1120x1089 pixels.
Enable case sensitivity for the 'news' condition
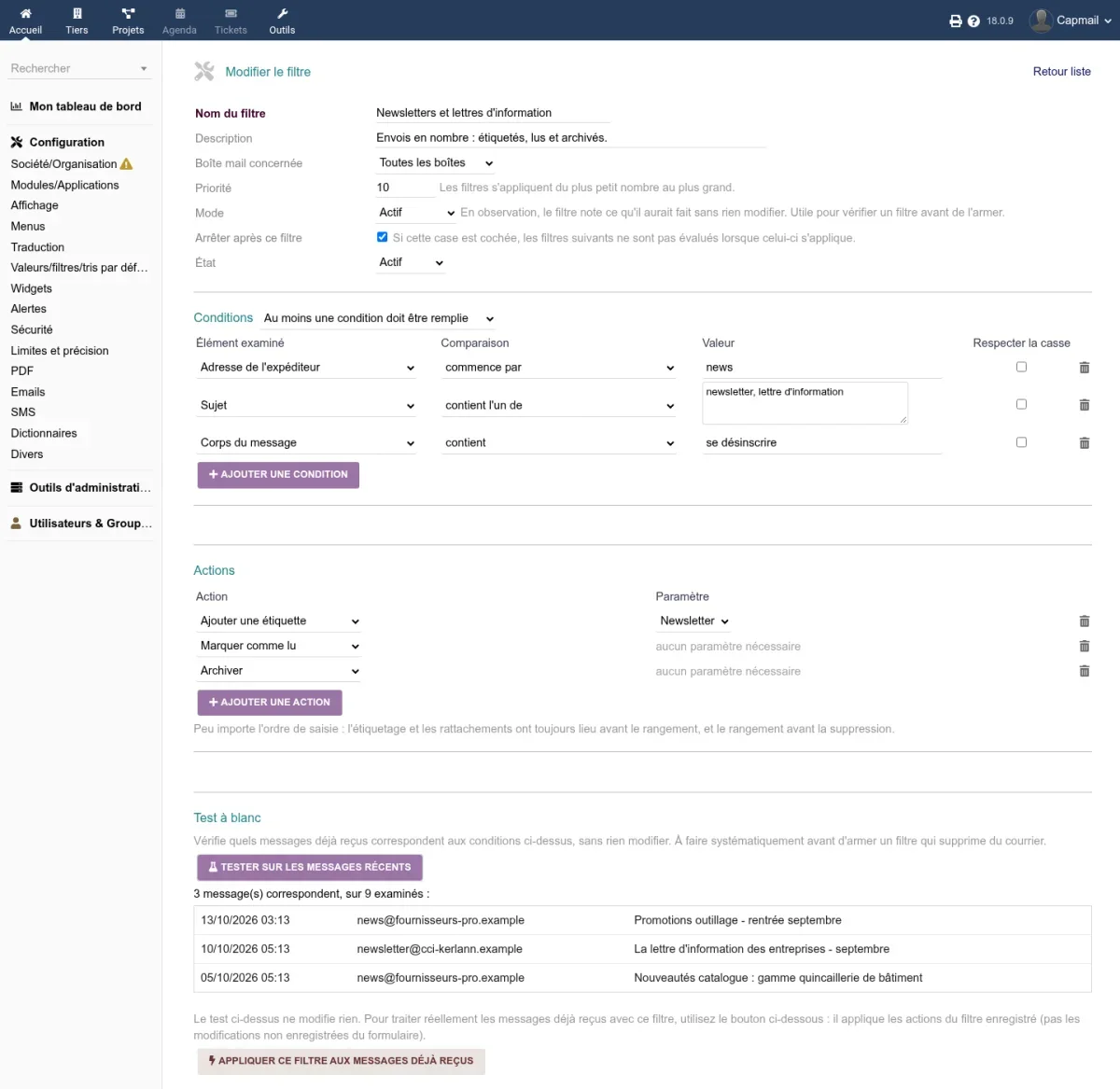point(1021,367)
